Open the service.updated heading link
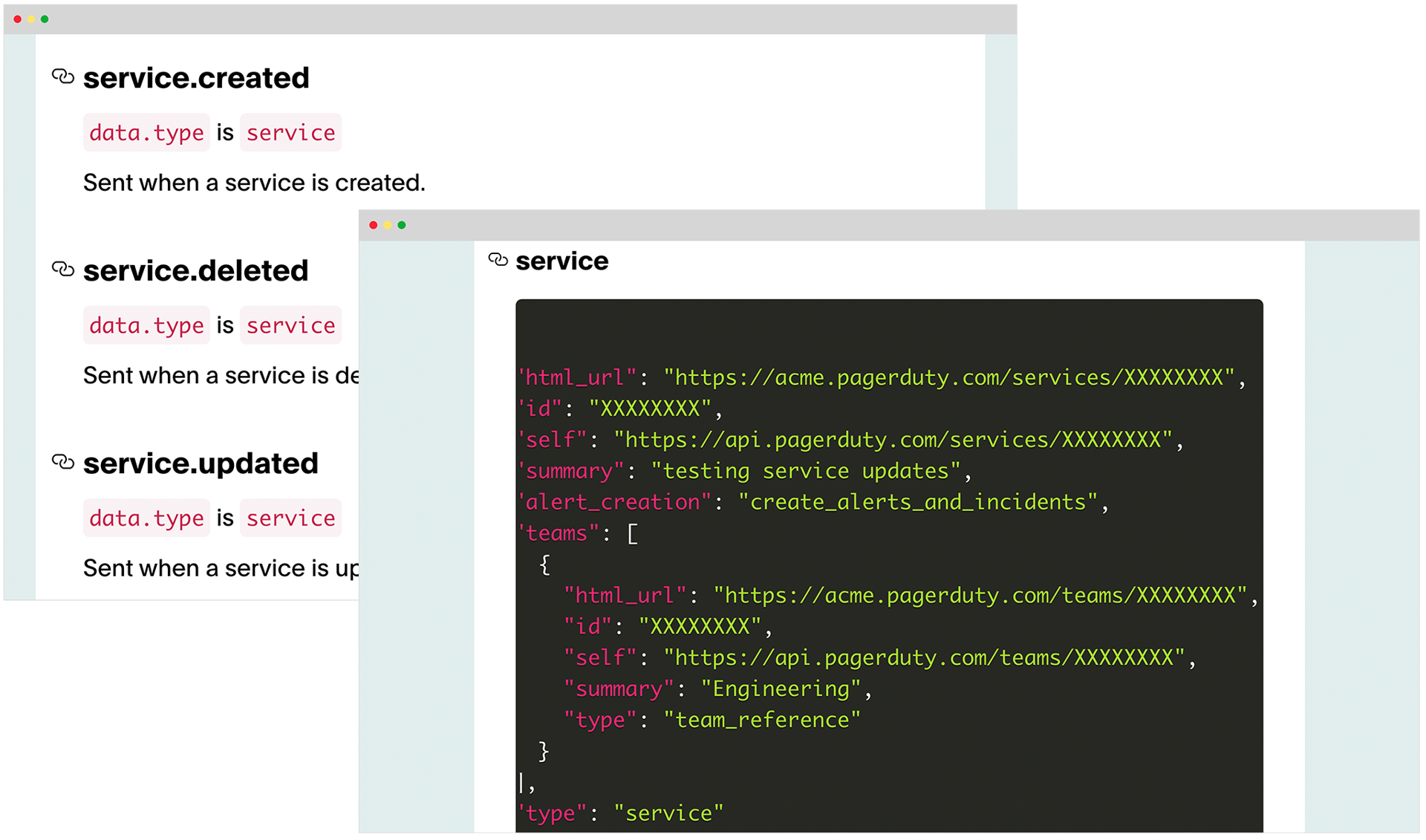Screen dimensions: 1426x840 [201, 463]
